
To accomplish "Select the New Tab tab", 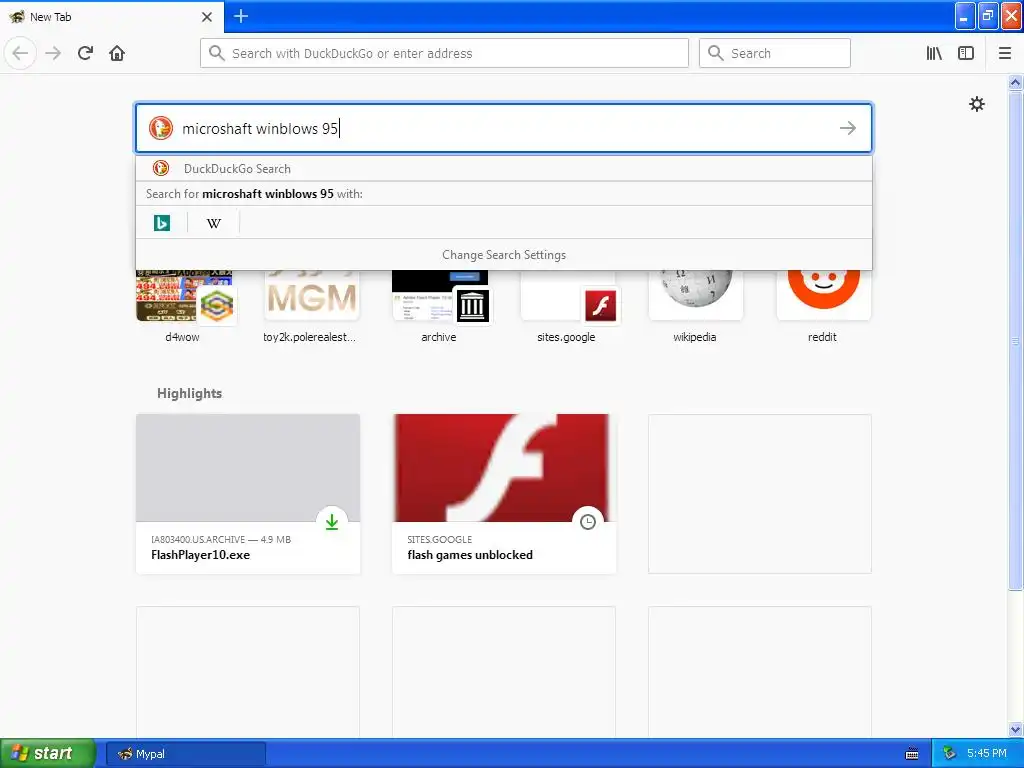I will [111, 17].
